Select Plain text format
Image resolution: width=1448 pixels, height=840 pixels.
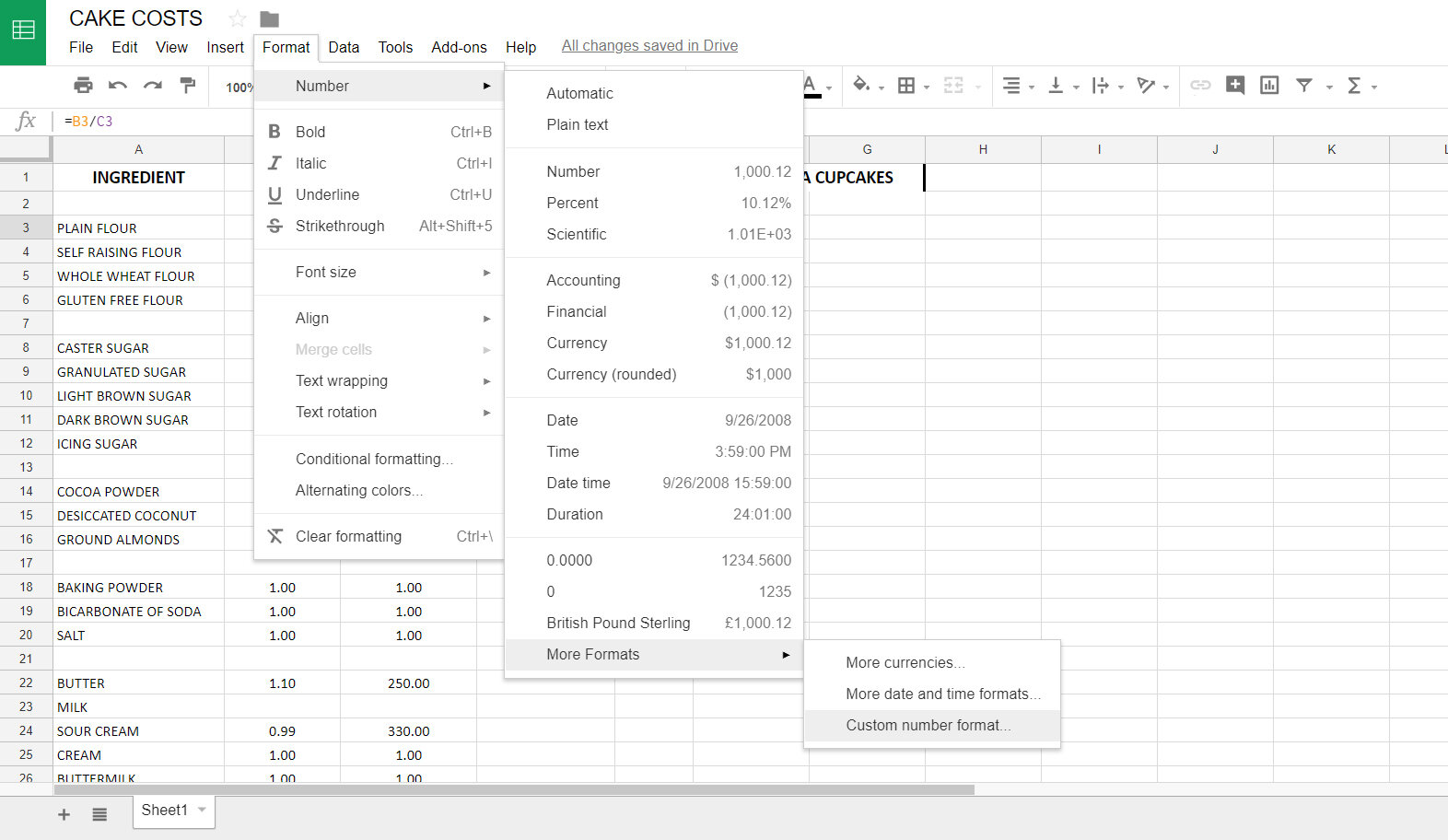pos(654,125)
